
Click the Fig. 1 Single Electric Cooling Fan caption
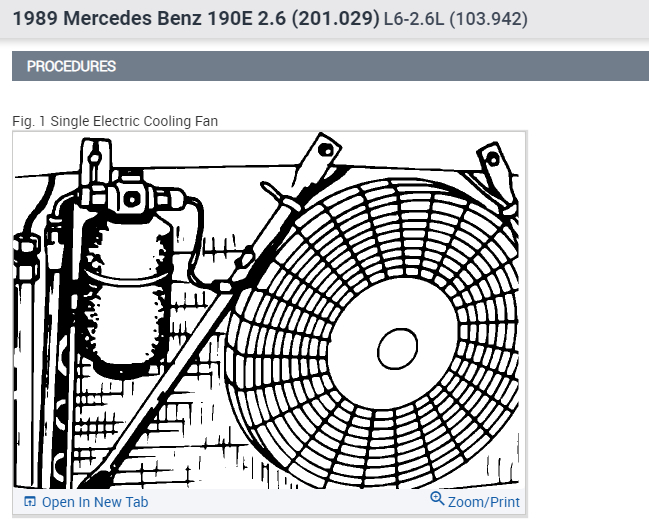tap(115, 121)
